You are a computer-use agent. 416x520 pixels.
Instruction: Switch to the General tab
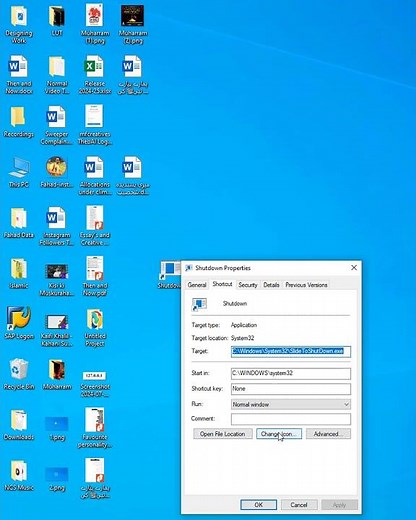point(197,285)
